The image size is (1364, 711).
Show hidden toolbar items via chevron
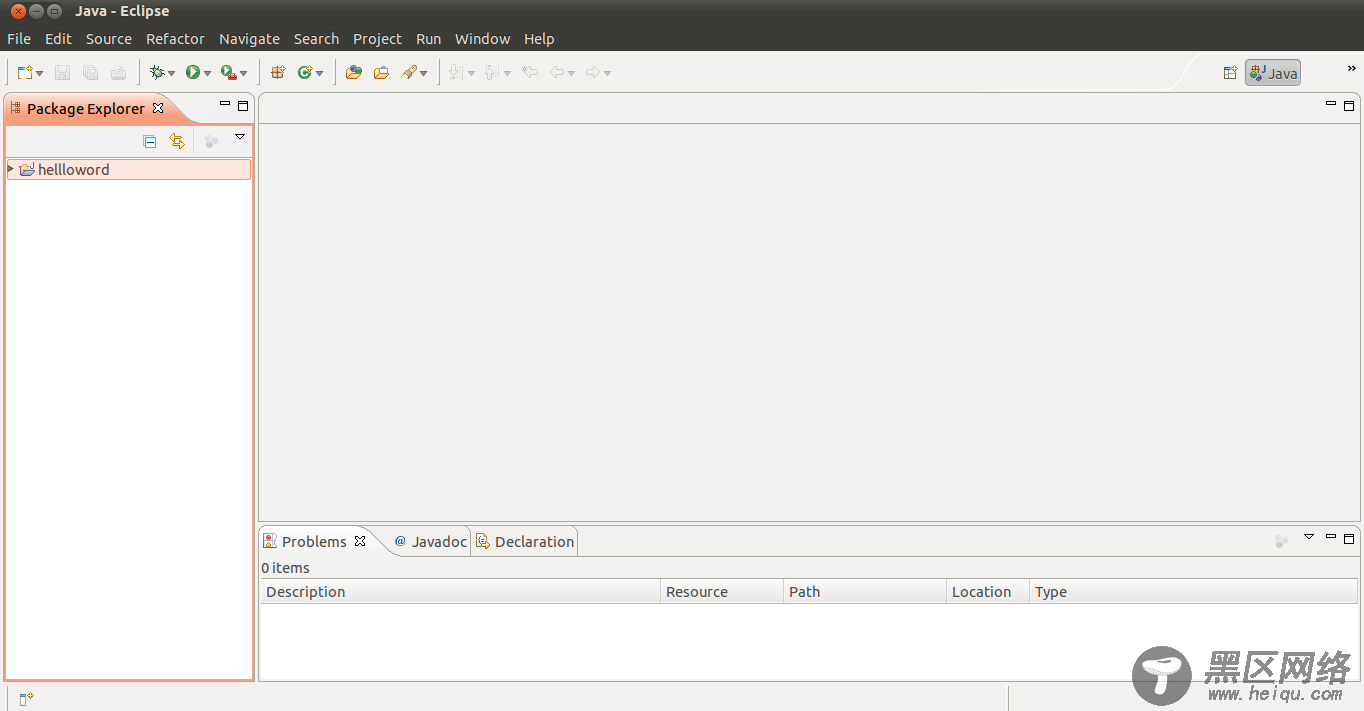coord(1351,69)
